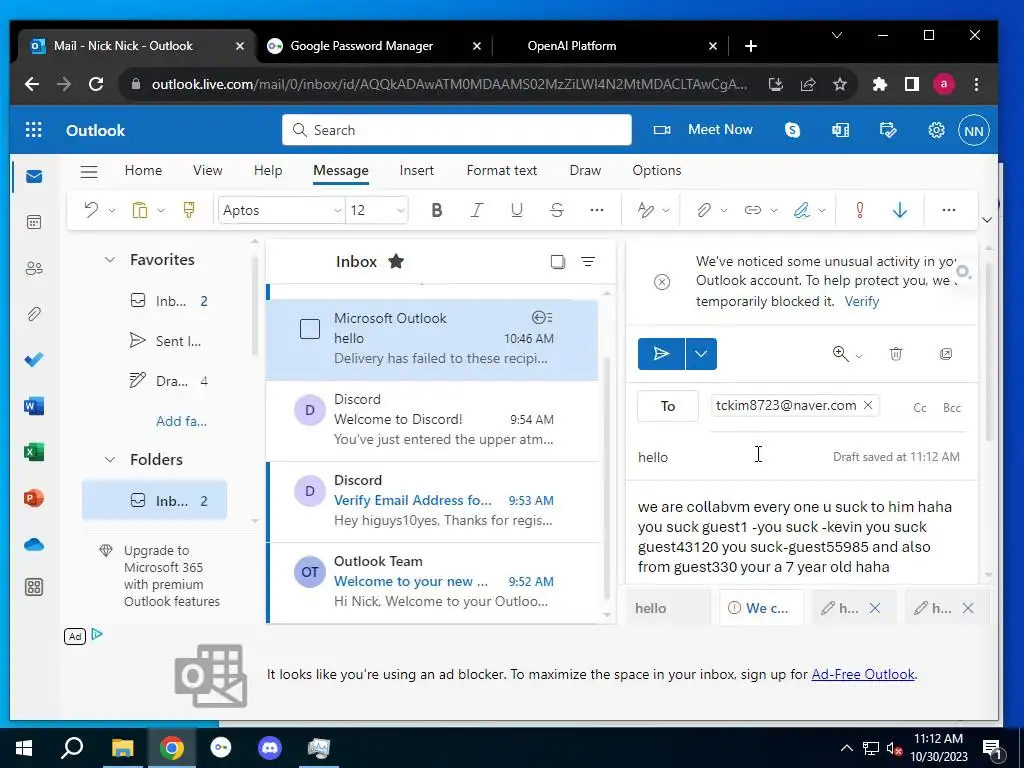The width and height of the screenshot is (1024, 768).
Task: Show the Bcc field
Action: (952, 408)
